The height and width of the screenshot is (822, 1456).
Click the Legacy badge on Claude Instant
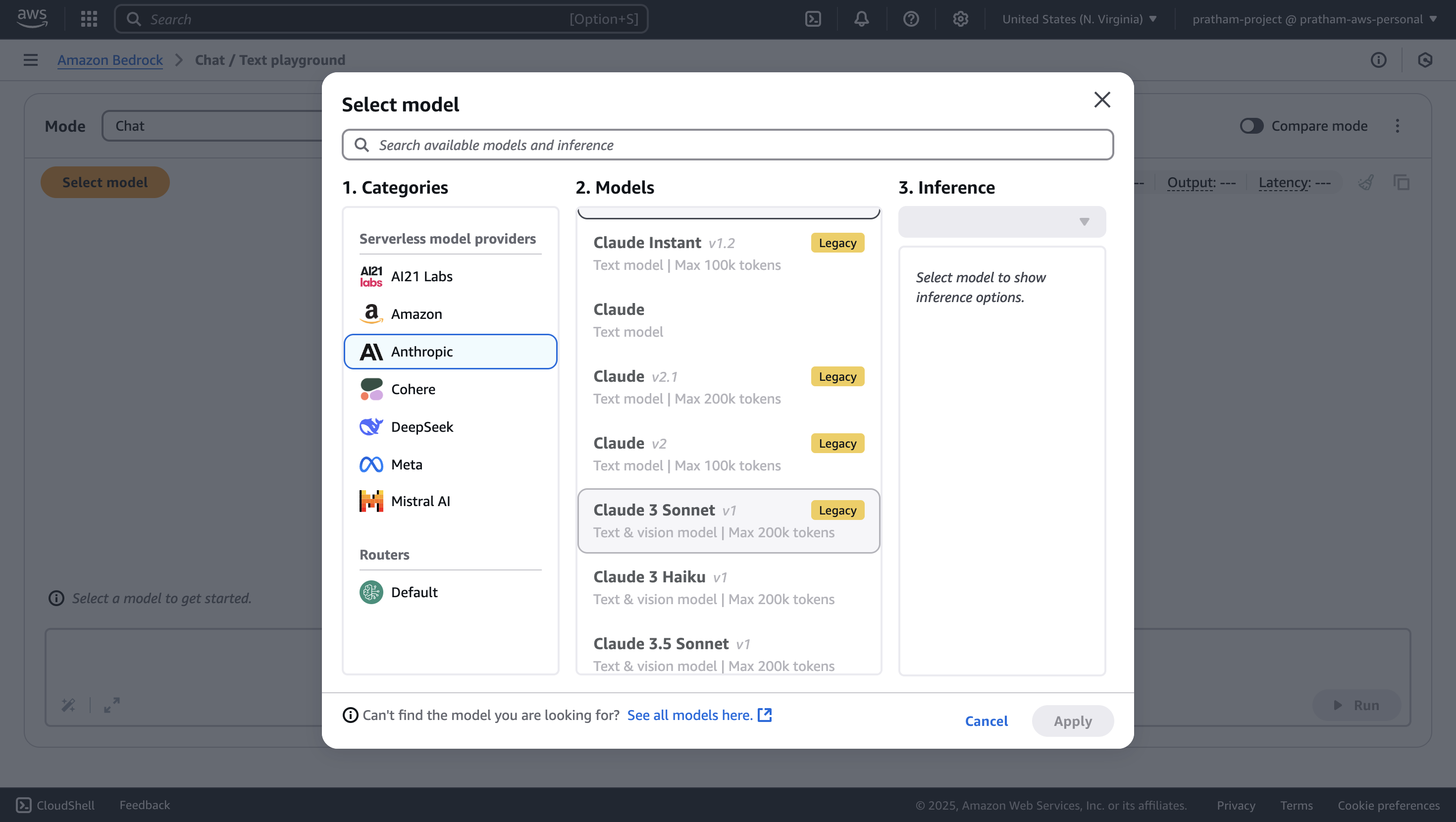click(x=837, y=243)
